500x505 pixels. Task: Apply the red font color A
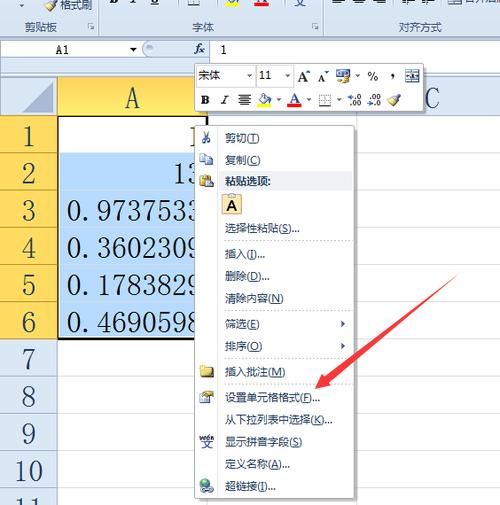[294, 100]
